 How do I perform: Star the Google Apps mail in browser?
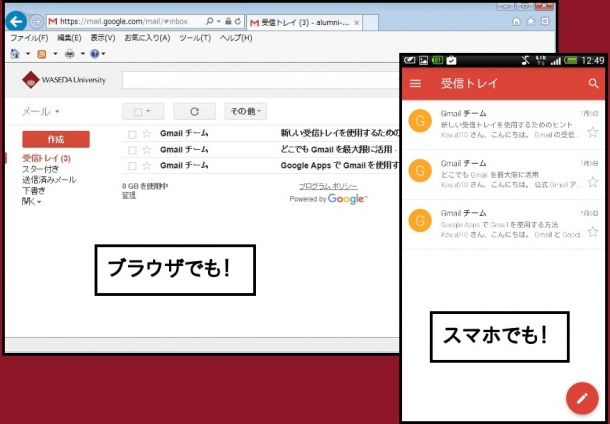pyautogui.click(x=147, y=166)
